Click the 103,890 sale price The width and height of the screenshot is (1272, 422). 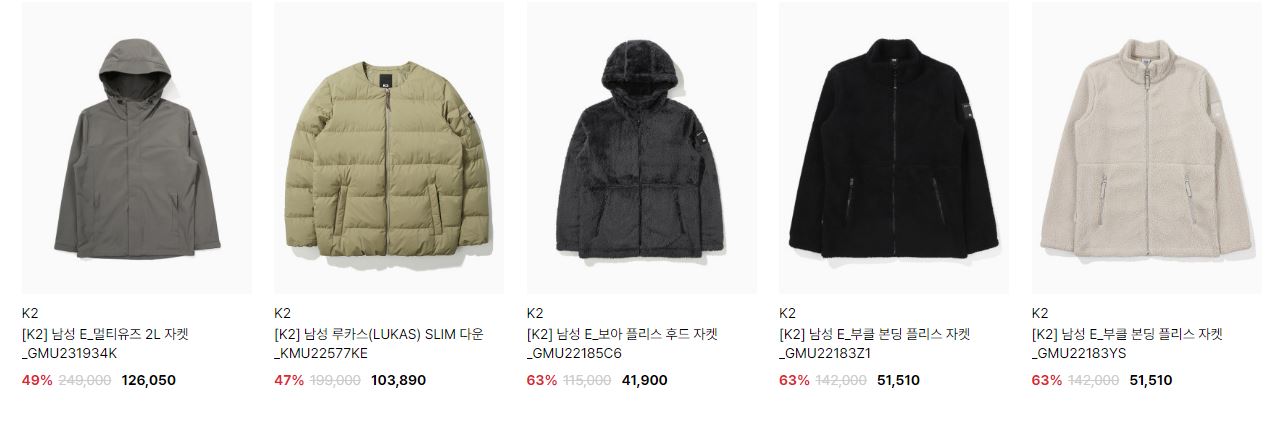(398, 380)
